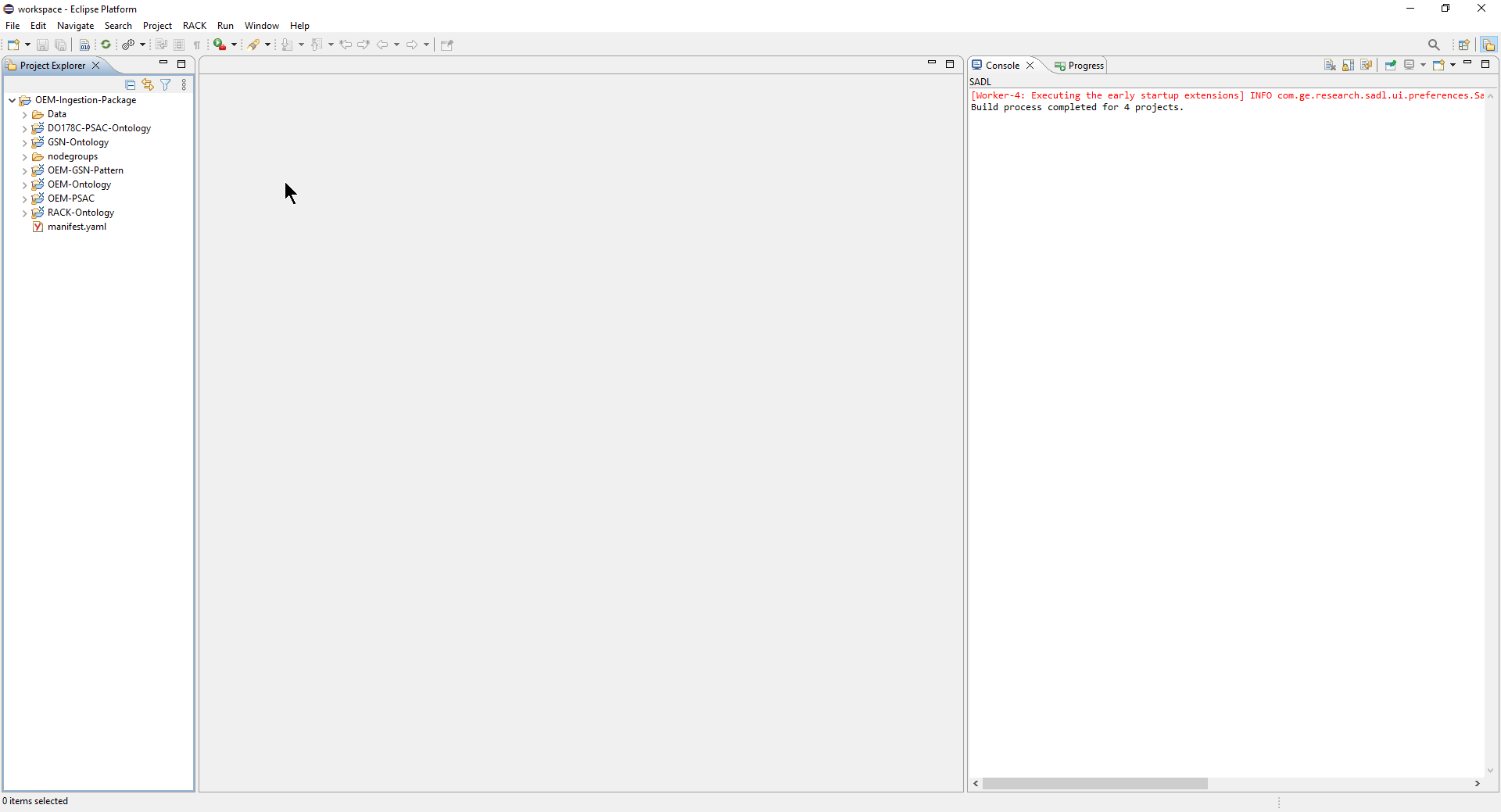1501x812 pixels.
Task: Open the Help menu
Action: 299,26
